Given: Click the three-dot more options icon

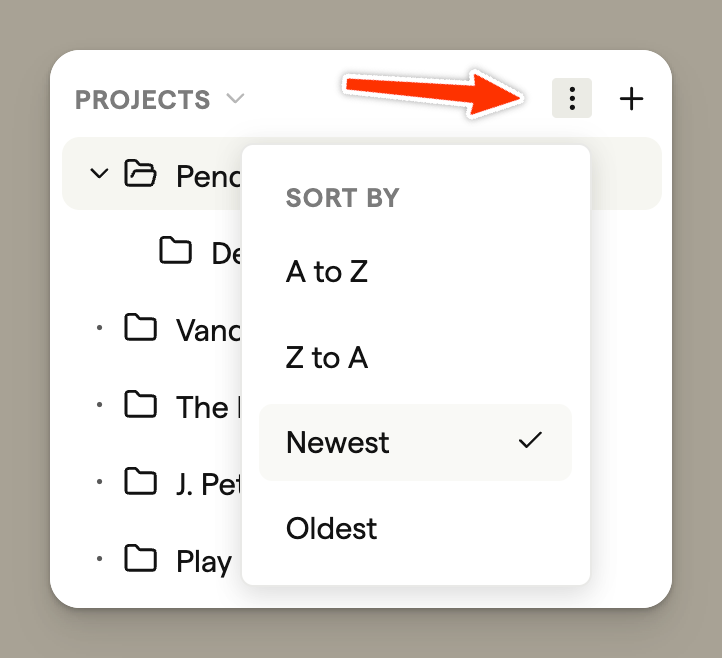Looking at the screenshot, I should pyautogui.click(x=571, y=99).
